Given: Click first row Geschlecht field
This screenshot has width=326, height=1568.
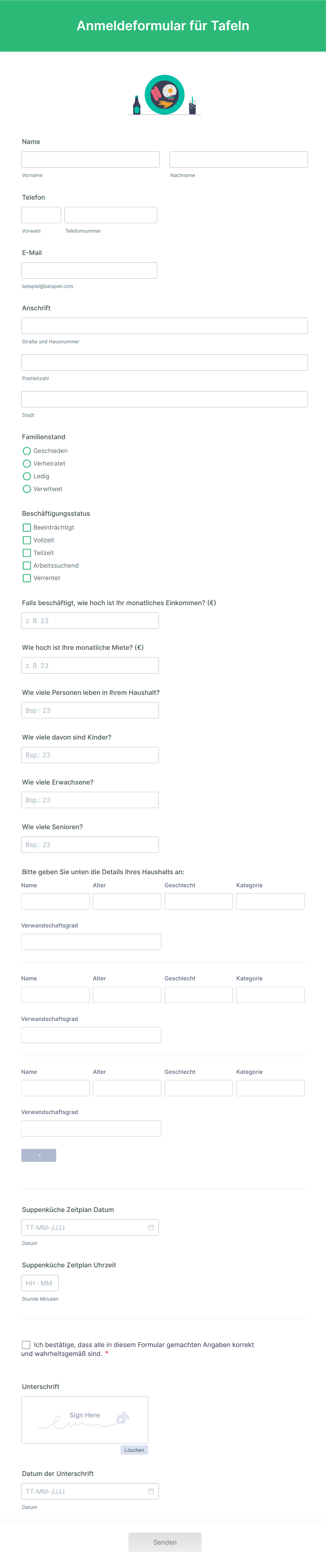Looking at the screenshot, I should point(198,901).
